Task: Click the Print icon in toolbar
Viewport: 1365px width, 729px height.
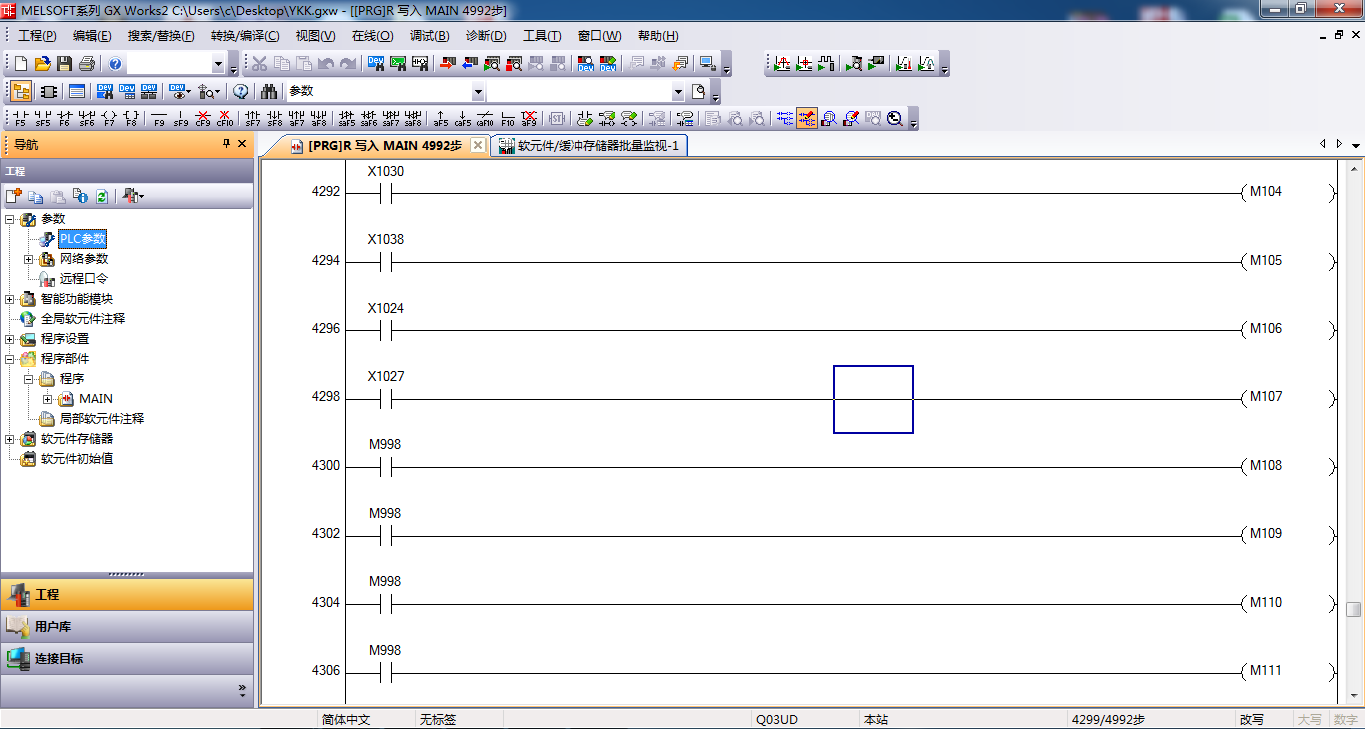Action: [86, 64]
